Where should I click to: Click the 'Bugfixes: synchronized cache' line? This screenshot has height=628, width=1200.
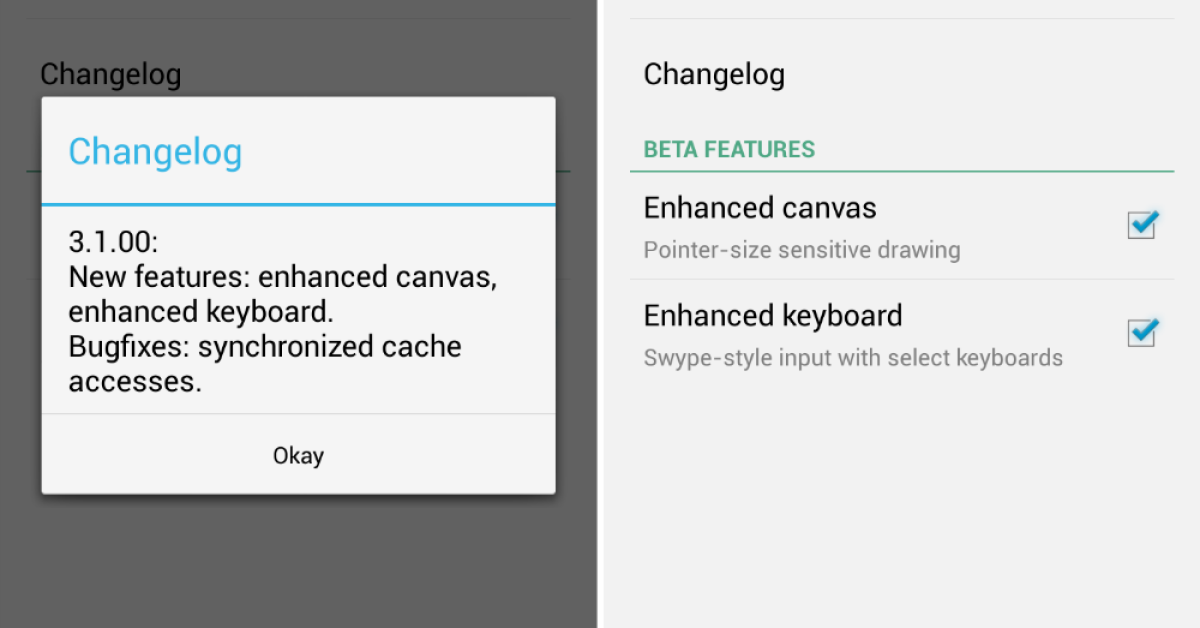[x=265, y=347]
